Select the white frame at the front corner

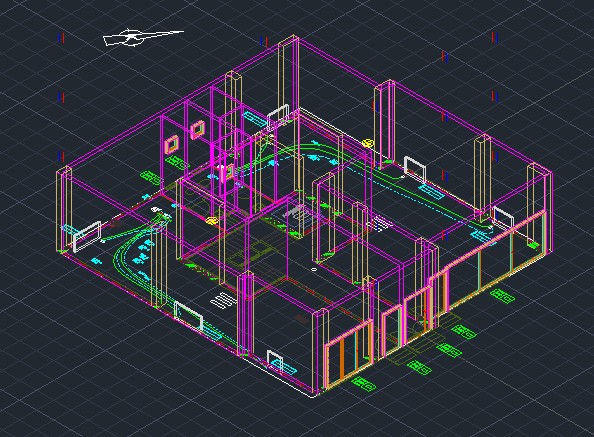[275, 359]
